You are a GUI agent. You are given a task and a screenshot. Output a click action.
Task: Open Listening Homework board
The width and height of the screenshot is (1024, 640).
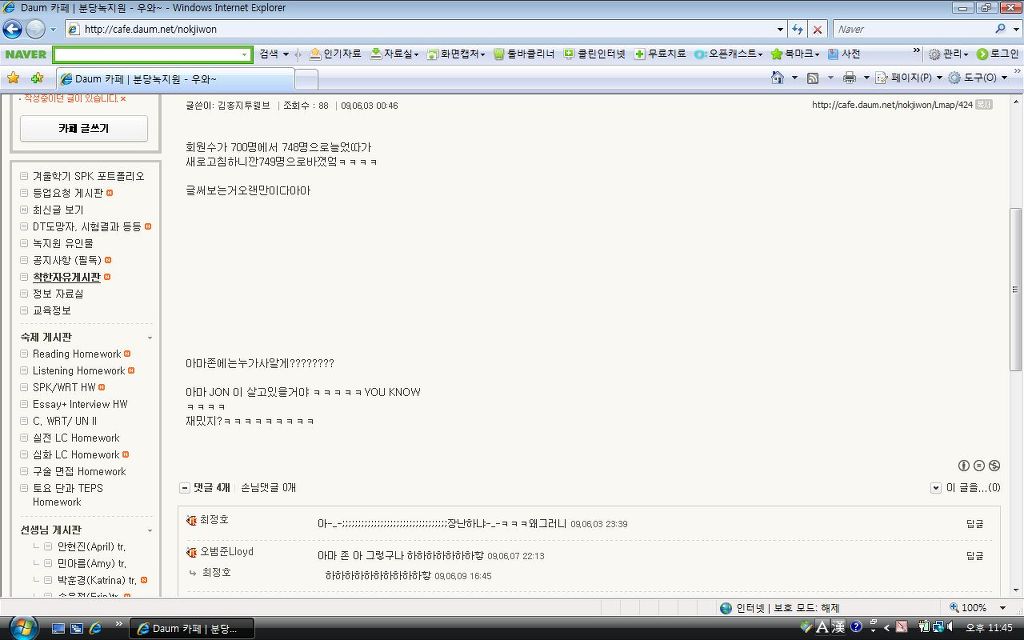click(x=78, y=371)
